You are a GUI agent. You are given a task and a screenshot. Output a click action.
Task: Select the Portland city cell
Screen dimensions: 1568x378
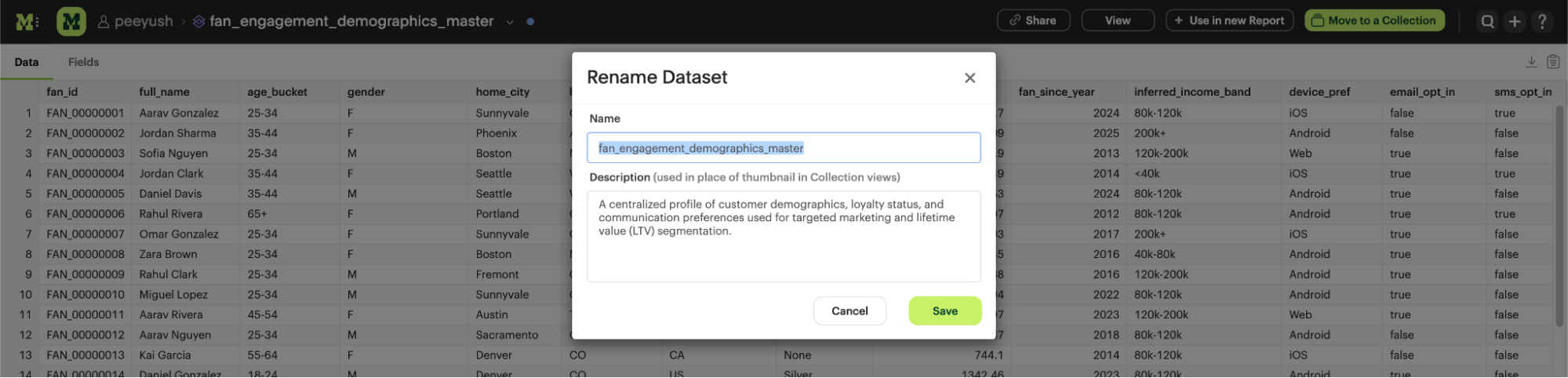tap(497, 214)
